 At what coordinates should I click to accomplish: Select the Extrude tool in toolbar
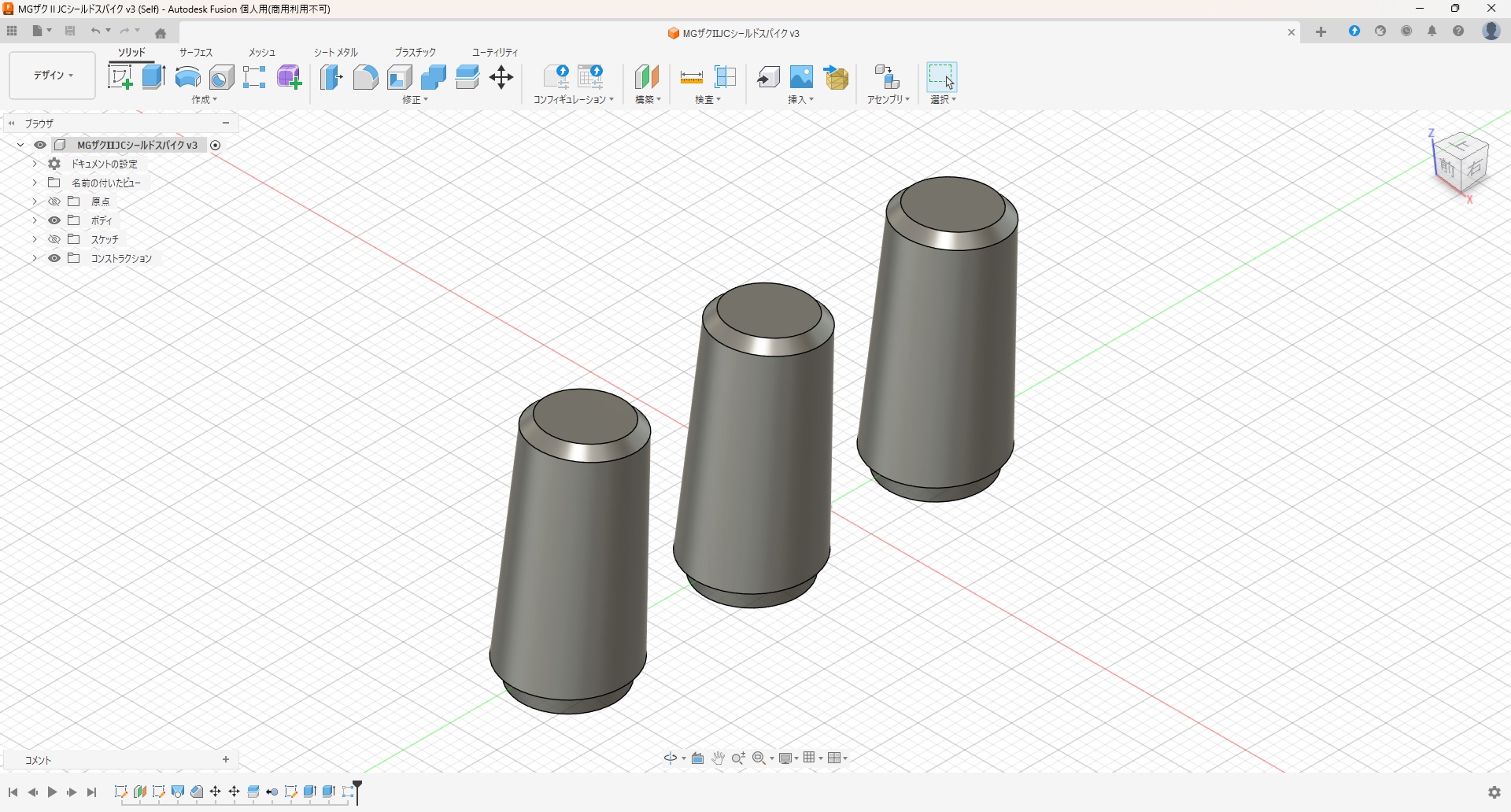[153, 77]
